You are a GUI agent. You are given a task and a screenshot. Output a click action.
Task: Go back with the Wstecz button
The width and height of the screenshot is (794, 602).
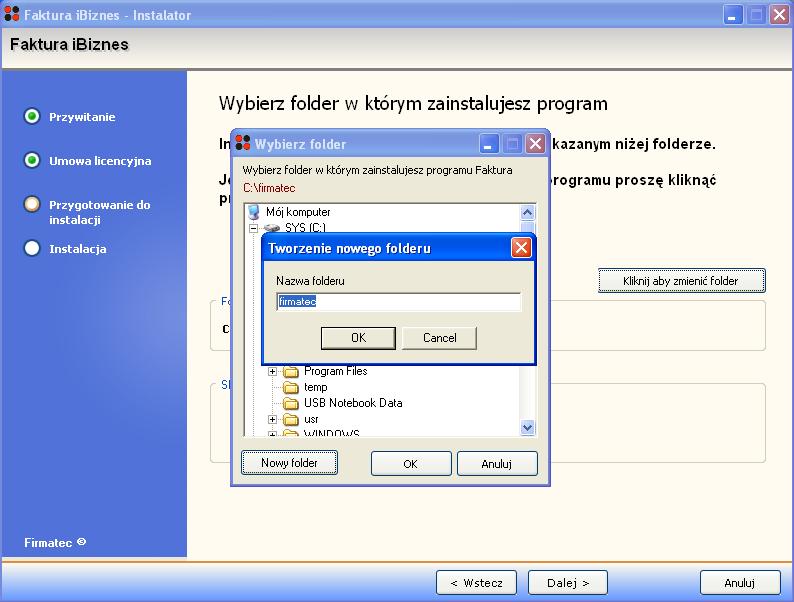point(477,583)
